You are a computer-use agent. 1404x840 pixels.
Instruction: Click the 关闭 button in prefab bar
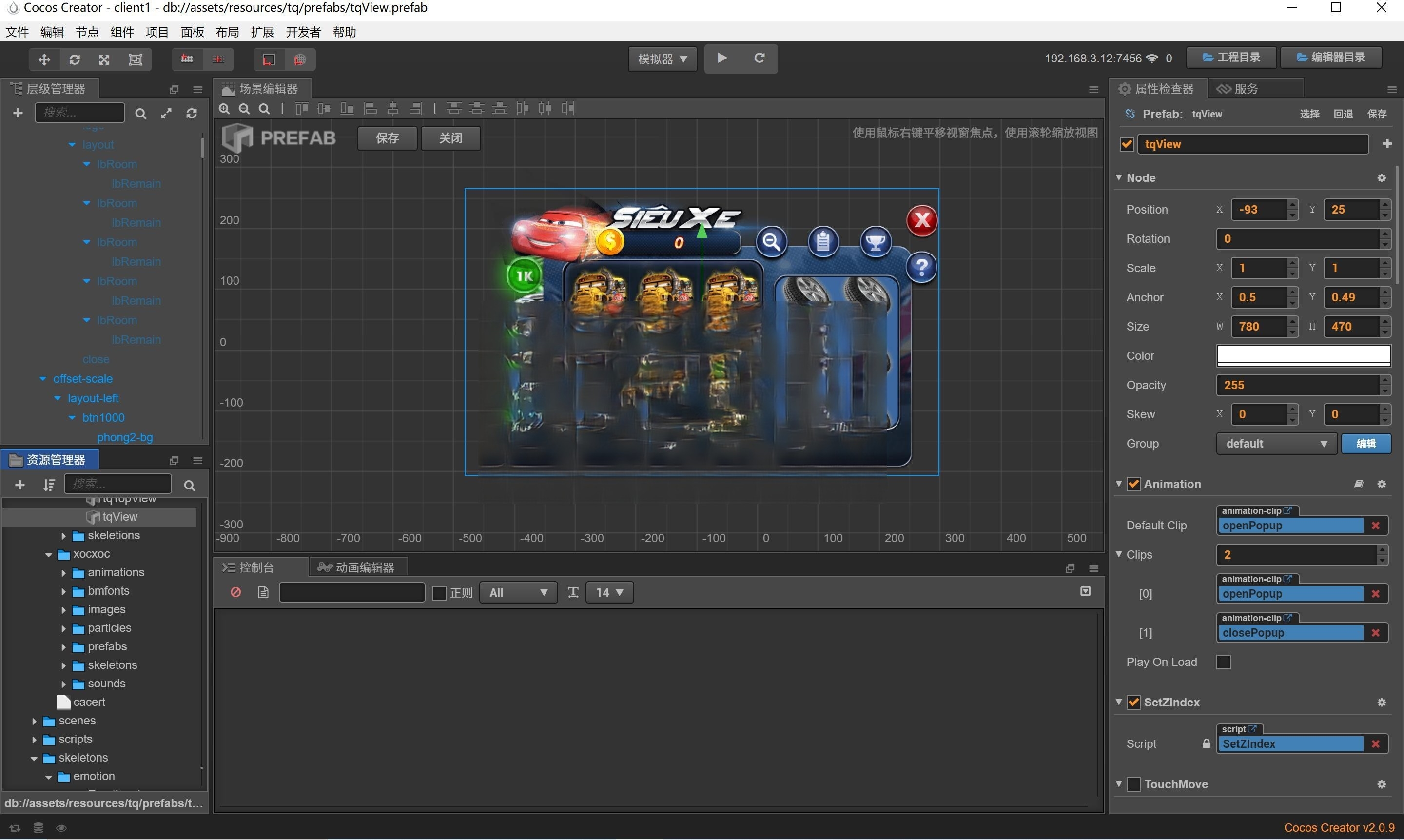(x=450, y=138)
